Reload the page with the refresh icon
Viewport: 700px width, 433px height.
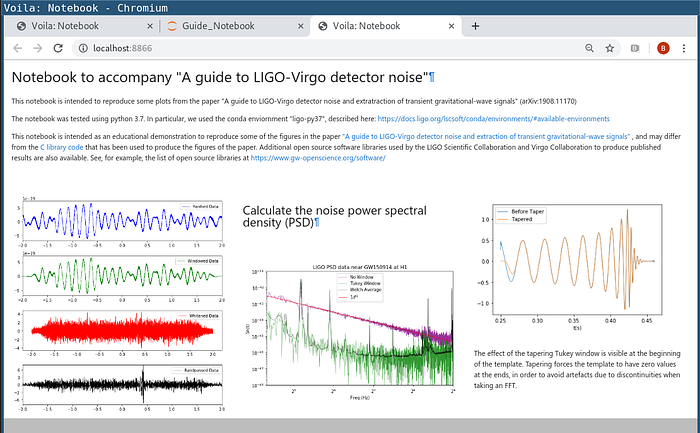point(58,48)
